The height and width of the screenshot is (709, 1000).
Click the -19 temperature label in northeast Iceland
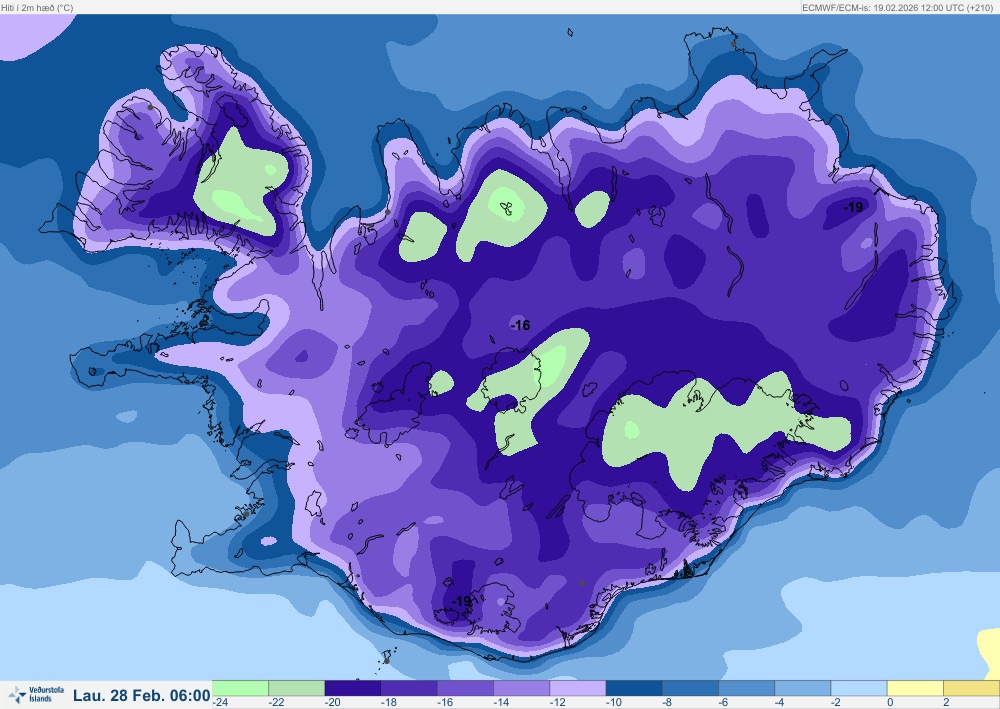click(853, 207)
